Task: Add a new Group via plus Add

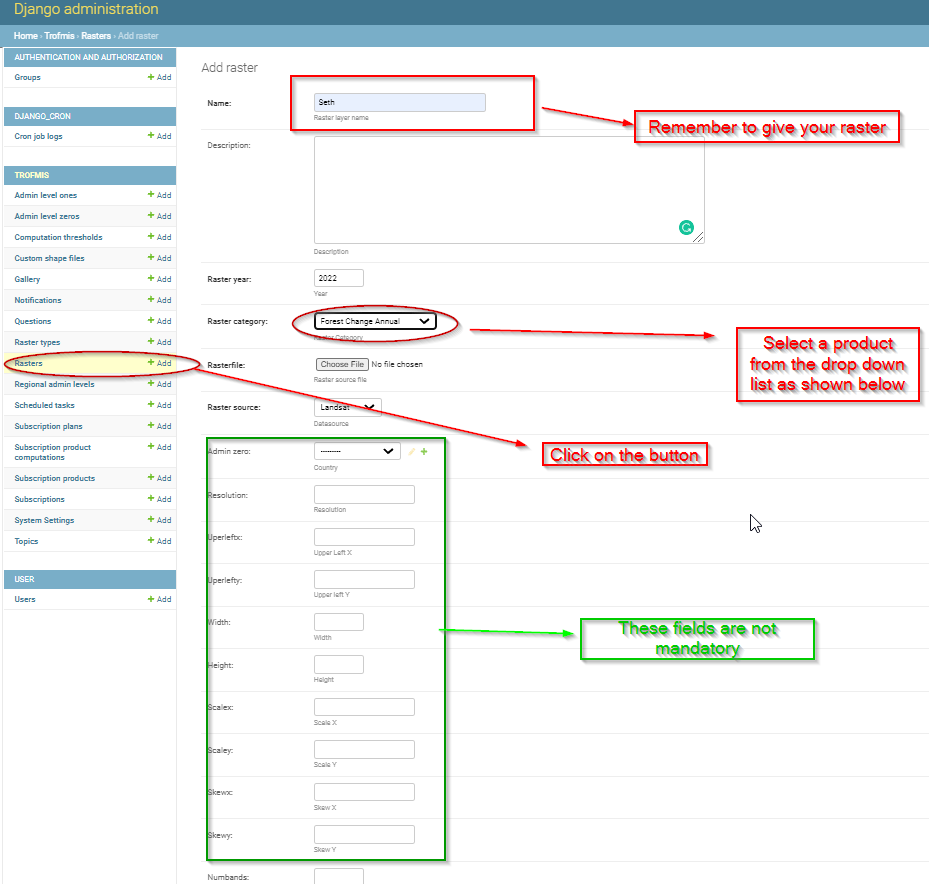Action: [x=159, y=77]
